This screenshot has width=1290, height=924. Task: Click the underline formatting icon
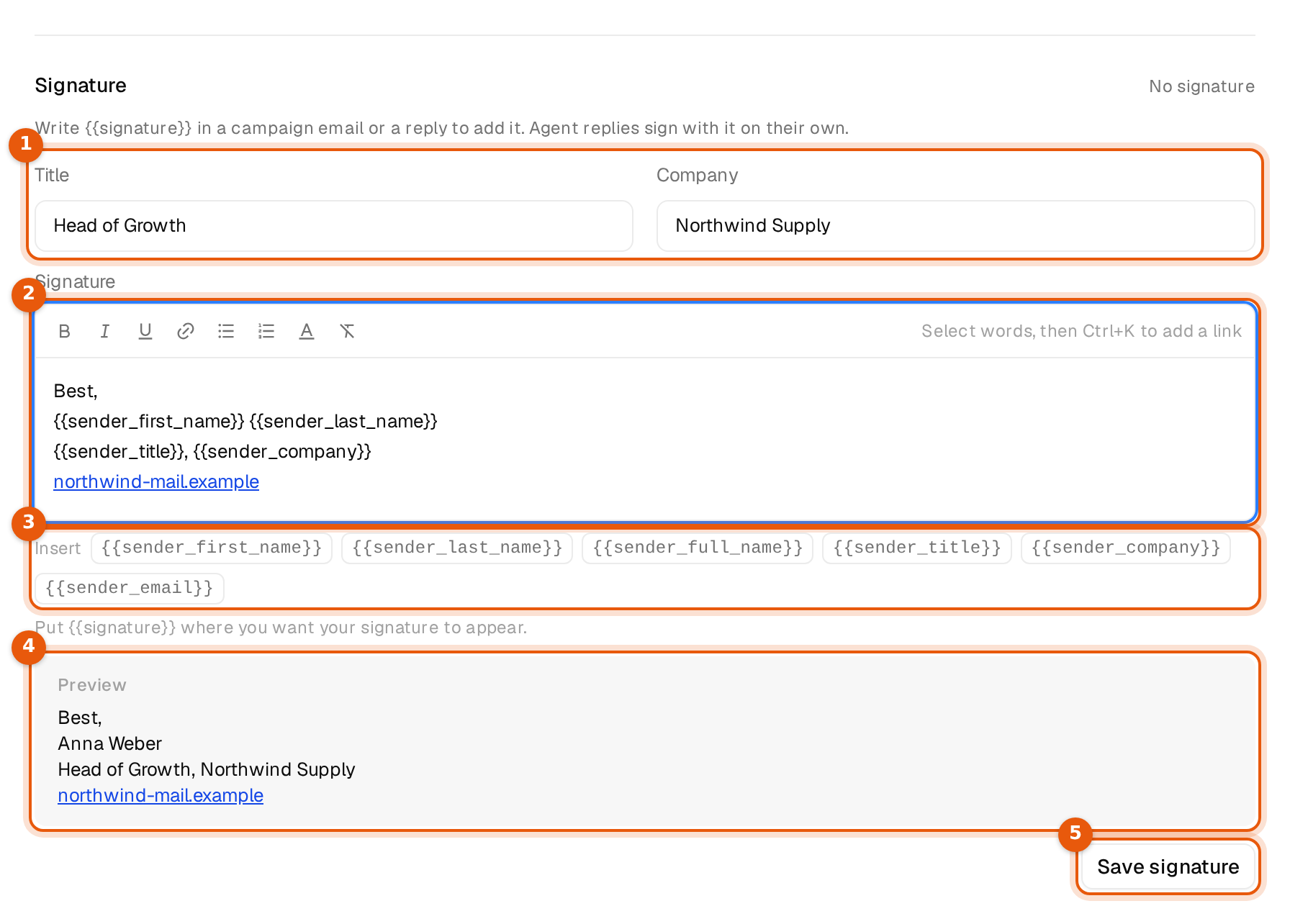coord(145,331)
